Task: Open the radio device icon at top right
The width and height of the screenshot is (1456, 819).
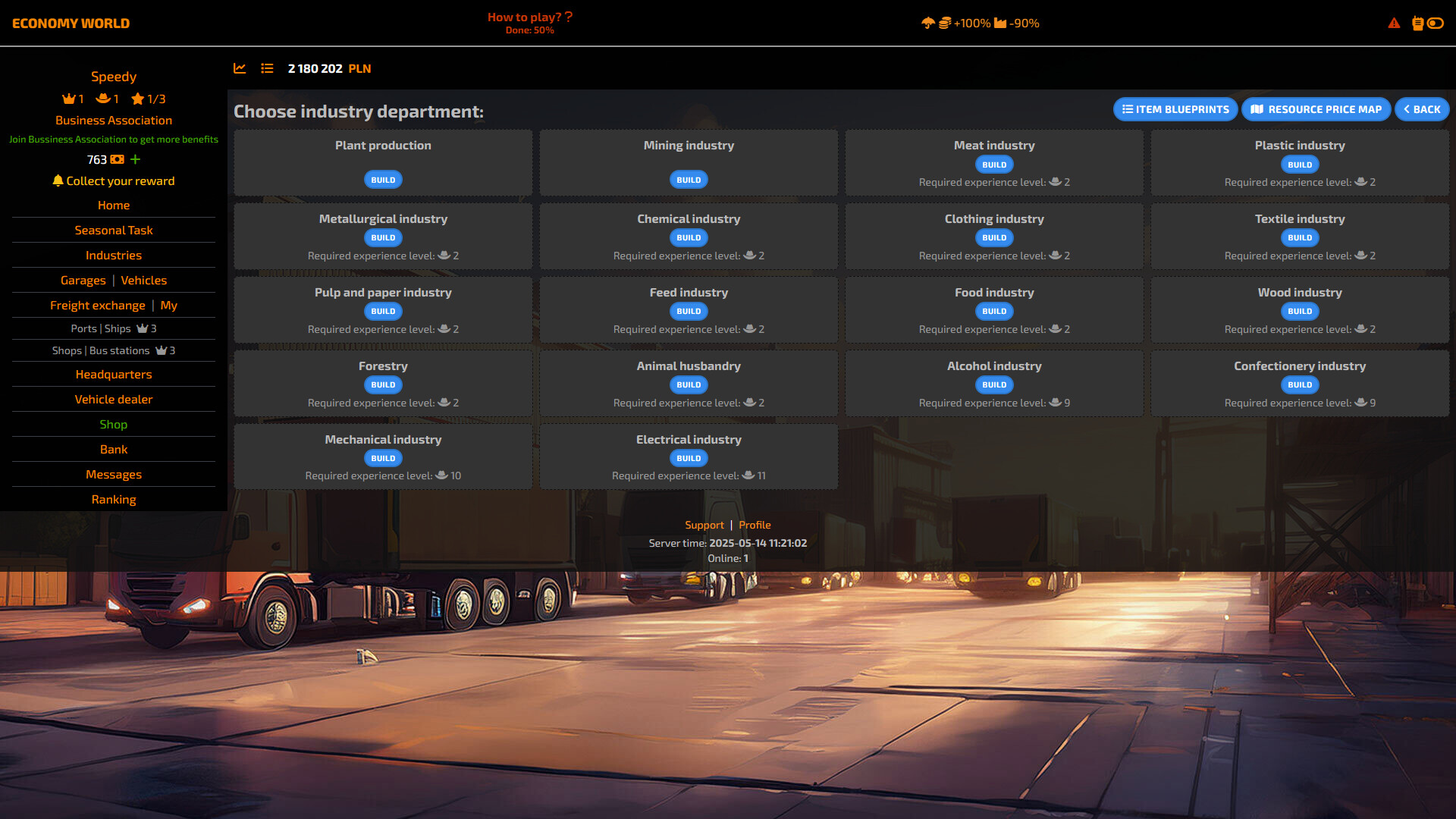Action: [1417, 24]
